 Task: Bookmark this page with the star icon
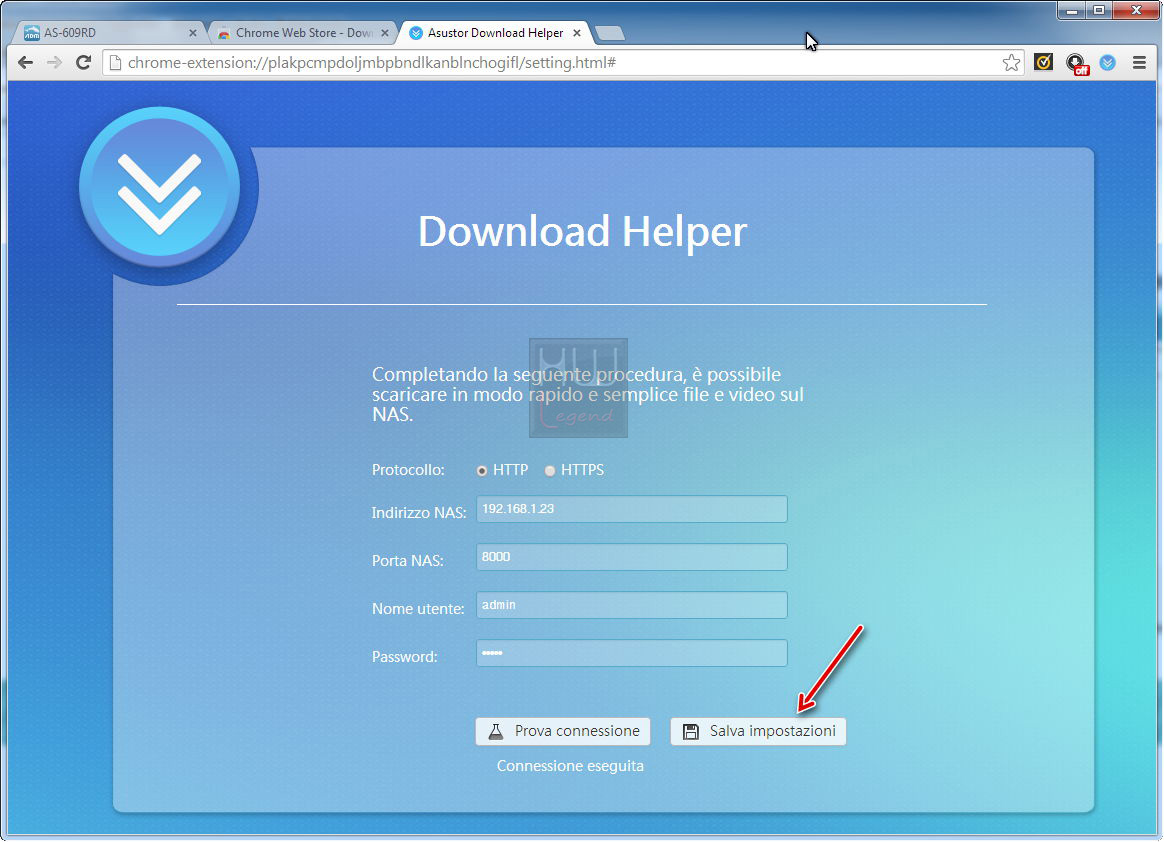(x=1011, y=62)
